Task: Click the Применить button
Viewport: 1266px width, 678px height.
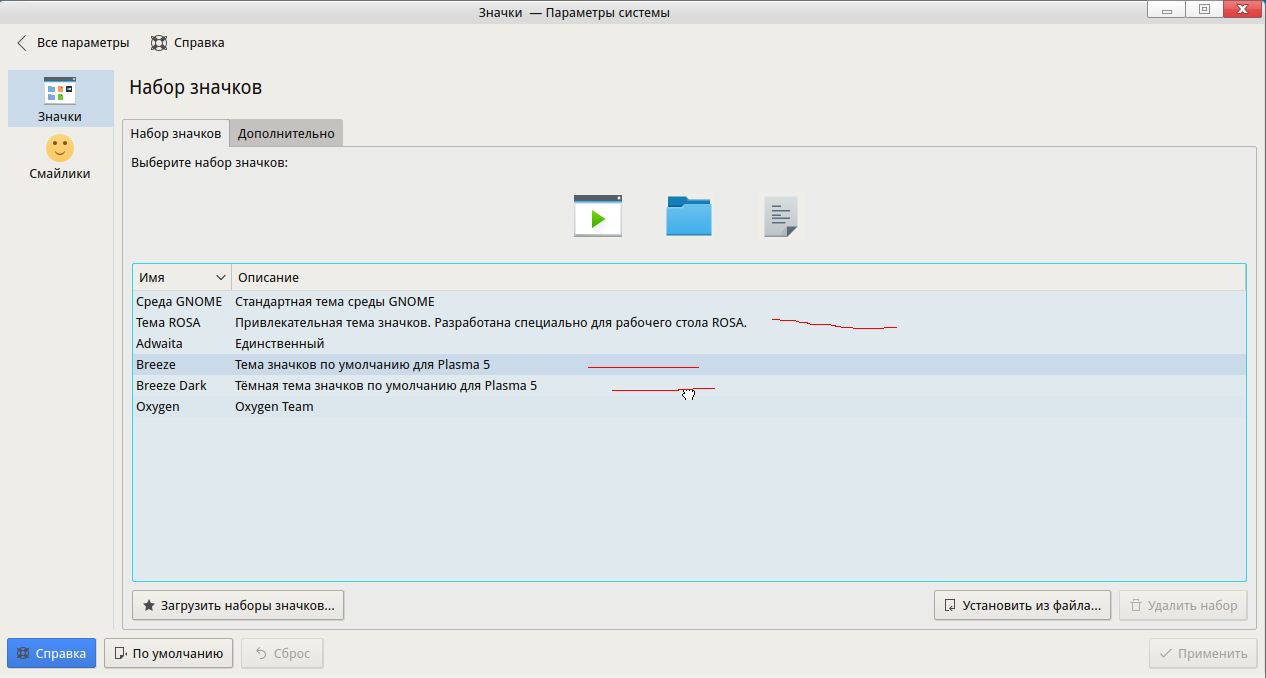Action: [x=1203, y=653]
